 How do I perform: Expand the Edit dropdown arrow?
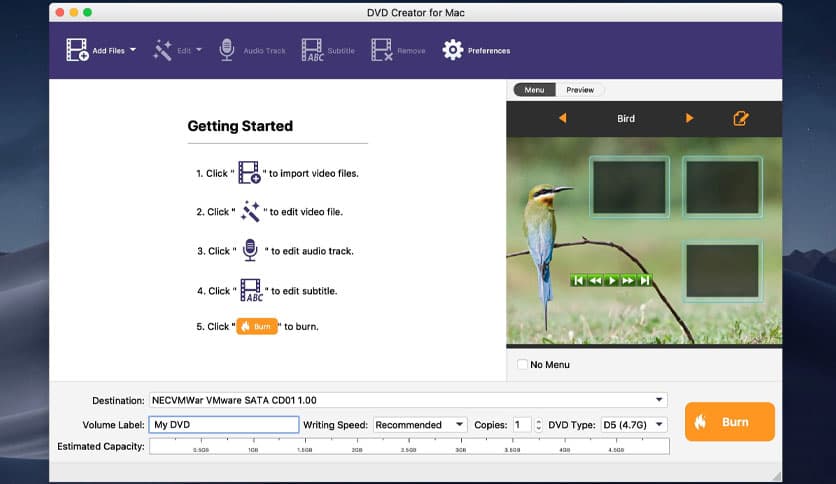coord(199,50)
